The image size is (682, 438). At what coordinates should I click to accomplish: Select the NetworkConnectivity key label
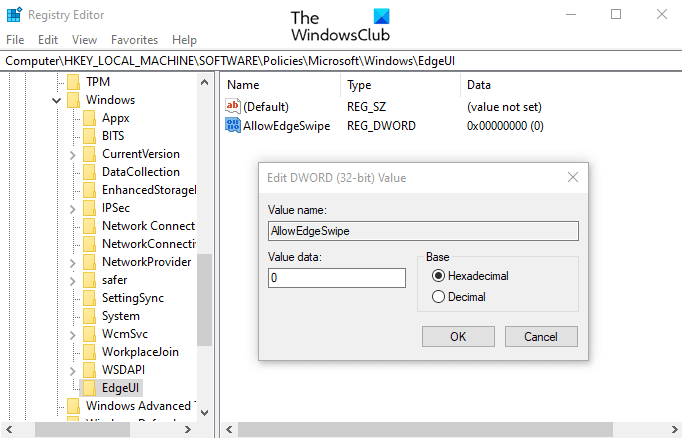148,244
